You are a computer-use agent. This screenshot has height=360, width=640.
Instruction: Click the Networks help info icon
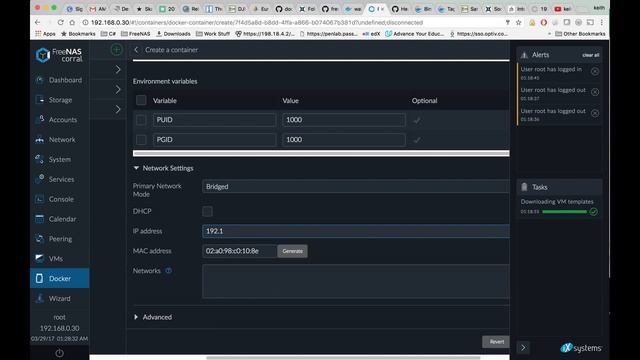(169, 271)
